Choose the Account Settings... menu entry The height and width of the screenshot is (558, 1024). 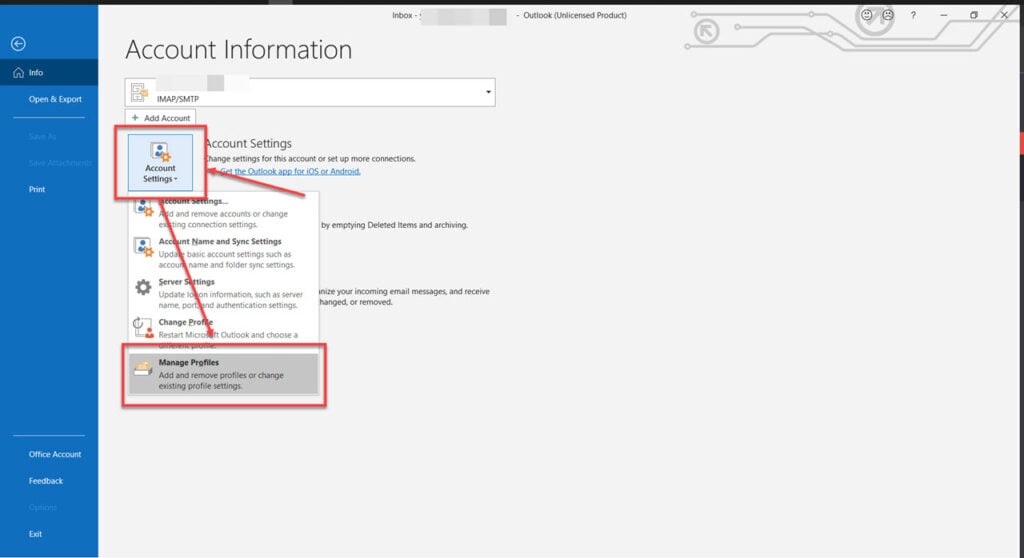tap(224, 212)
